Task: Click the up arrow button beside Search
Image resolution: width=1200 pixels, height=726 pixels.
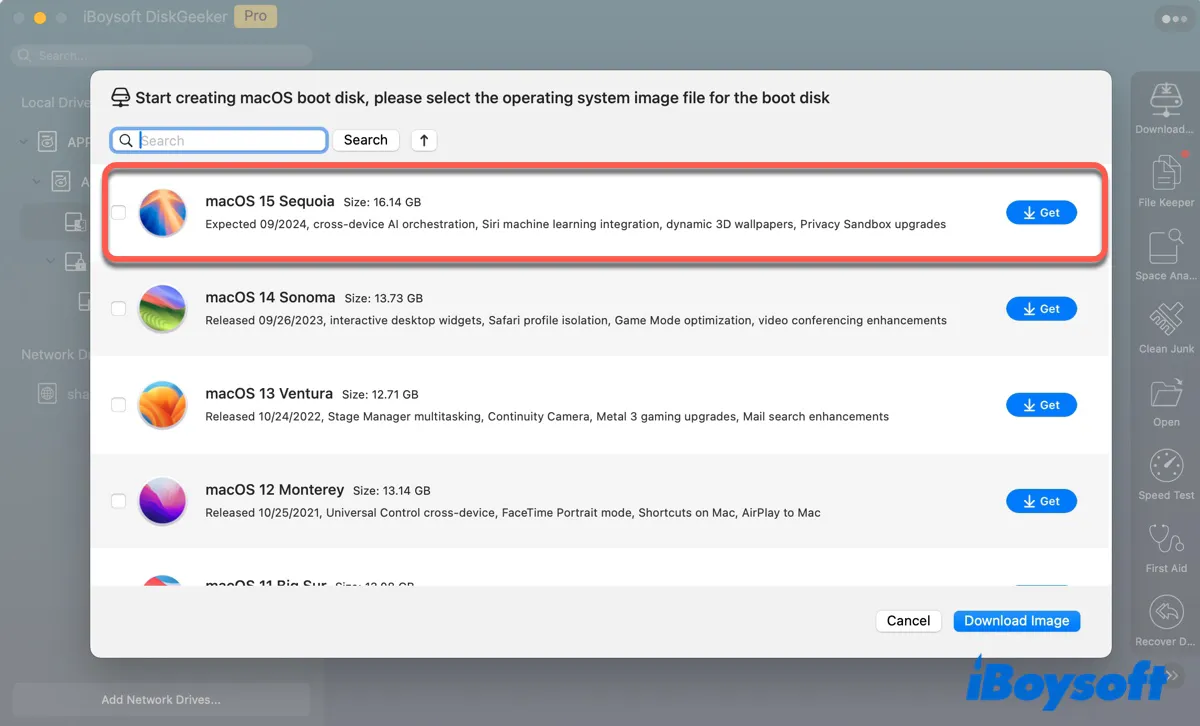Action: point(424,140)
